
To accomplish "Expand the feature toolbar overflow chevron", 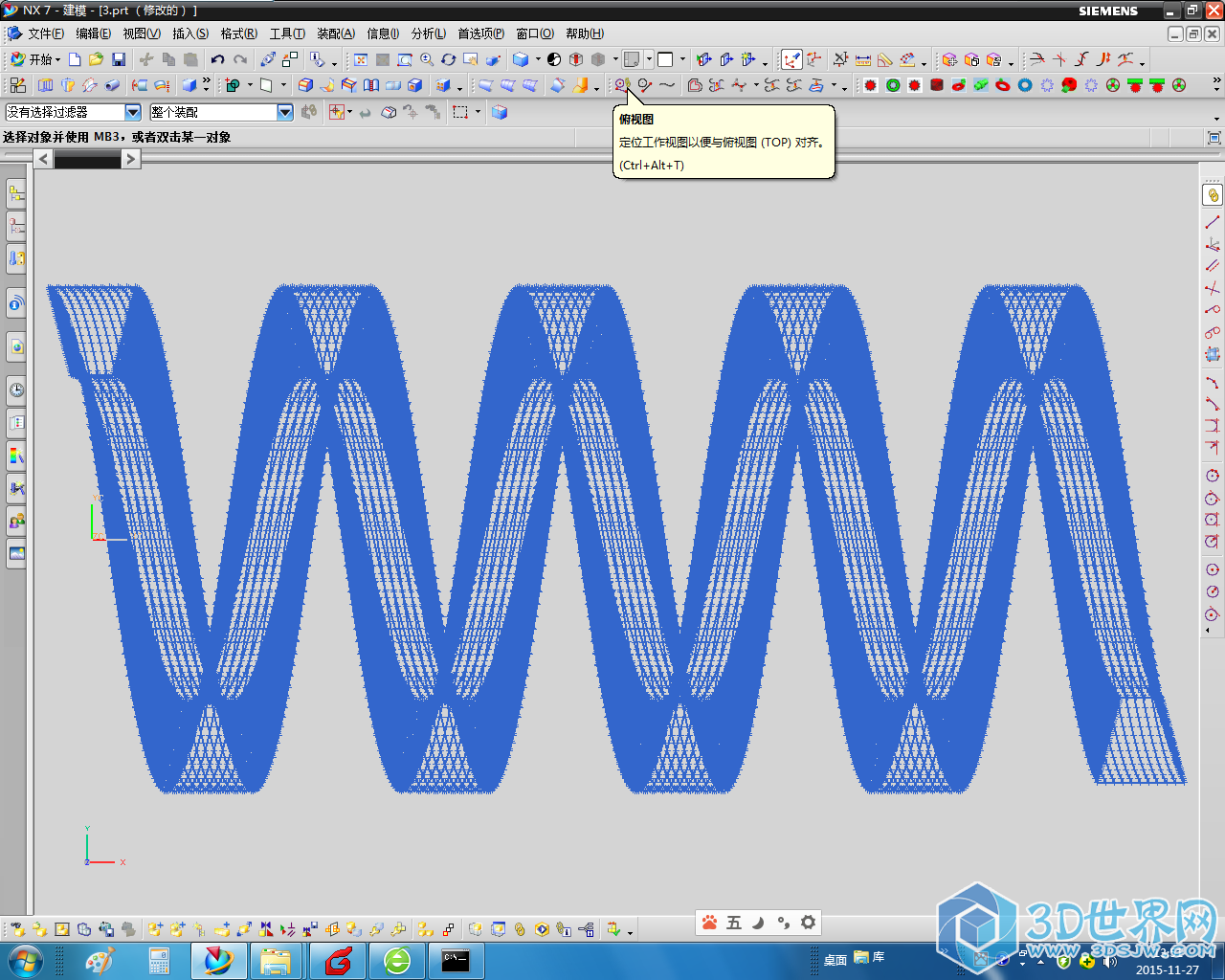I will (207, 85).
